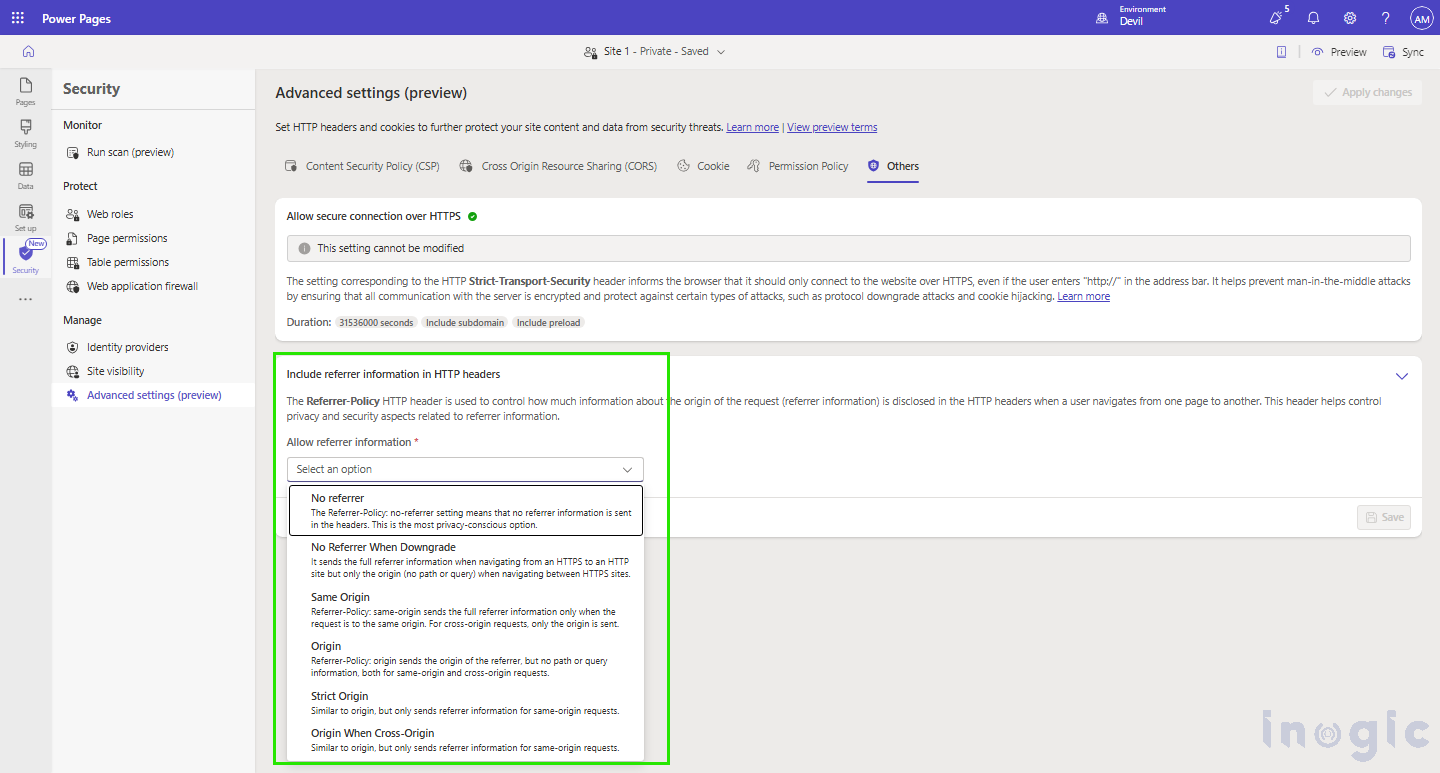
Task: Open the app launcher waffle icon
Action: coord(18,18)
